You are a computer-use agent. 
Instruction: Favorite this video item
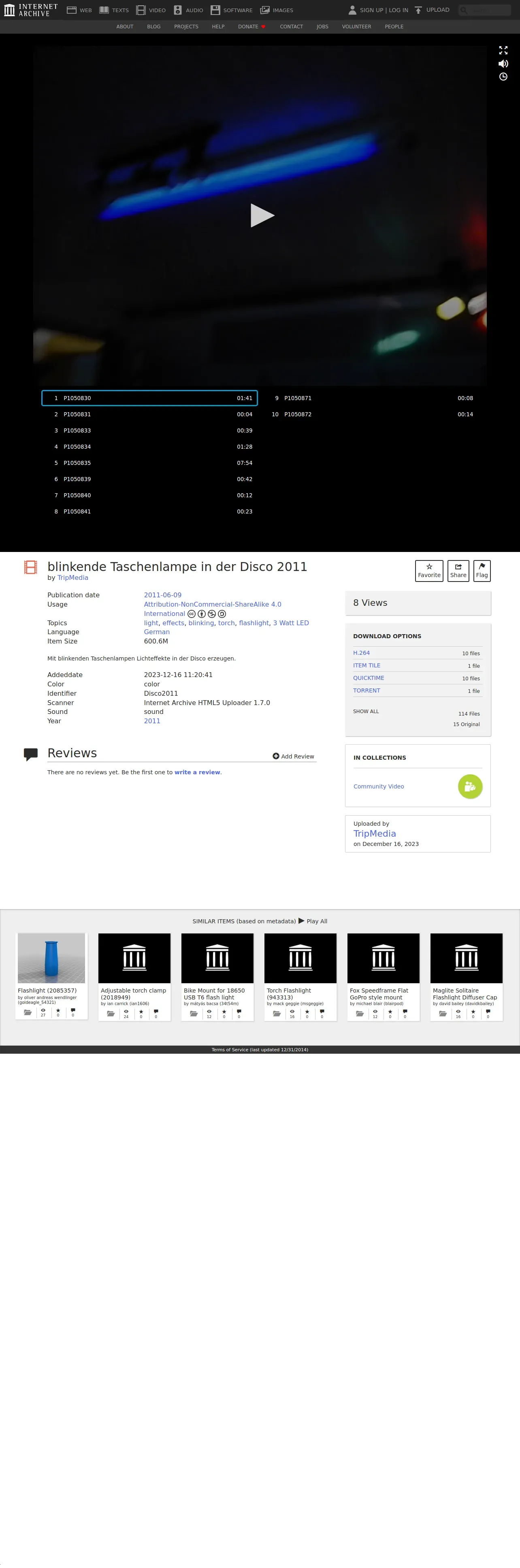tap(429, 571)
